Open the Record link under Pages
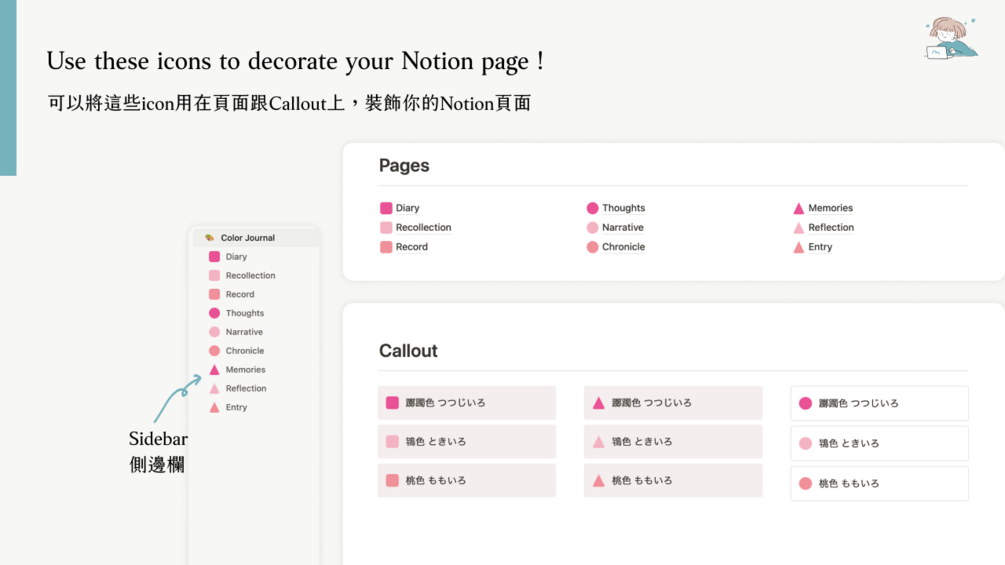 point(411,247)
